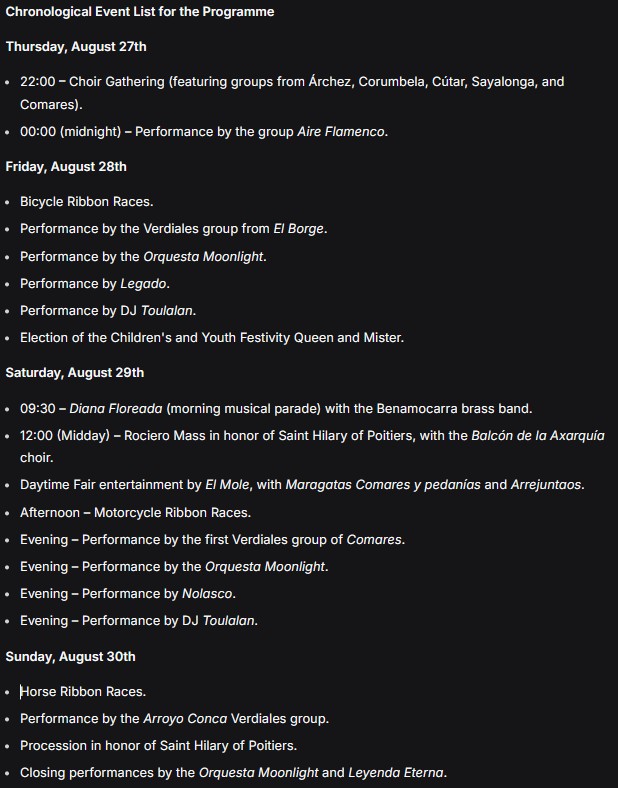Click the Friday DJ Toulalan performance line
Image resolution: width=618 pixels, height=788 pixels.
pos(108,311)
